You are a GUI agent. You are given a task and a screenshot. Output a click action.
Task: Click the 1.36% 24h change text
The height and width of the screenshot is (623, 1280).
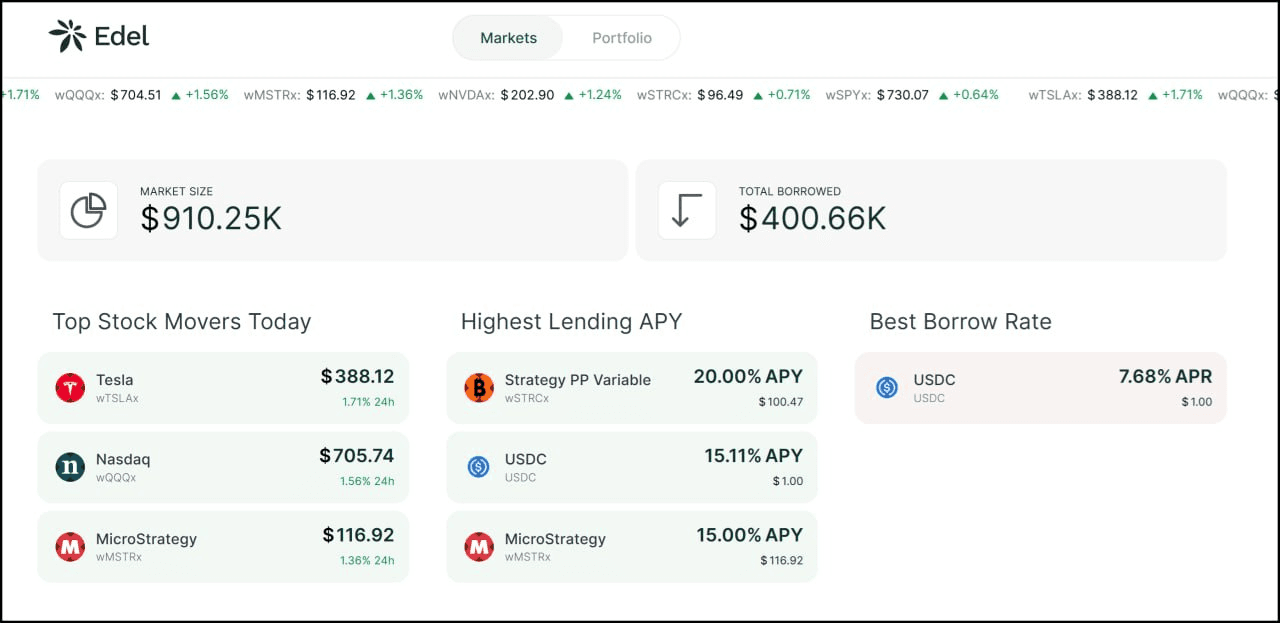[x=367, y=561]
